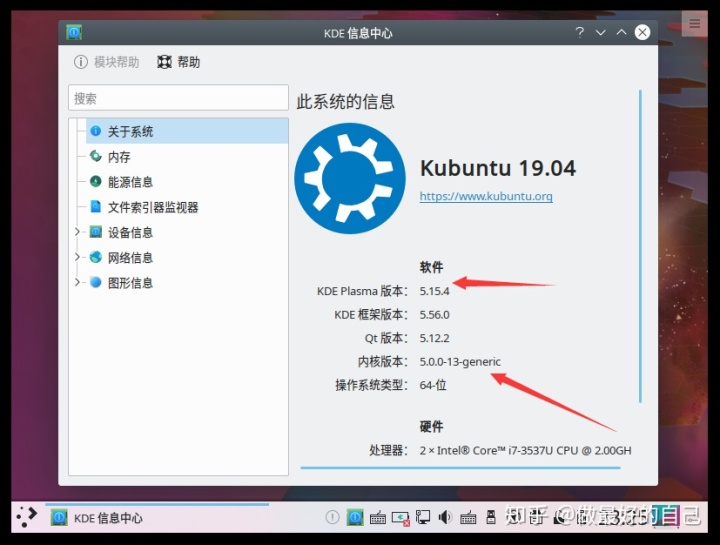Open the 模块帮助 module help button

pos(107,62)
